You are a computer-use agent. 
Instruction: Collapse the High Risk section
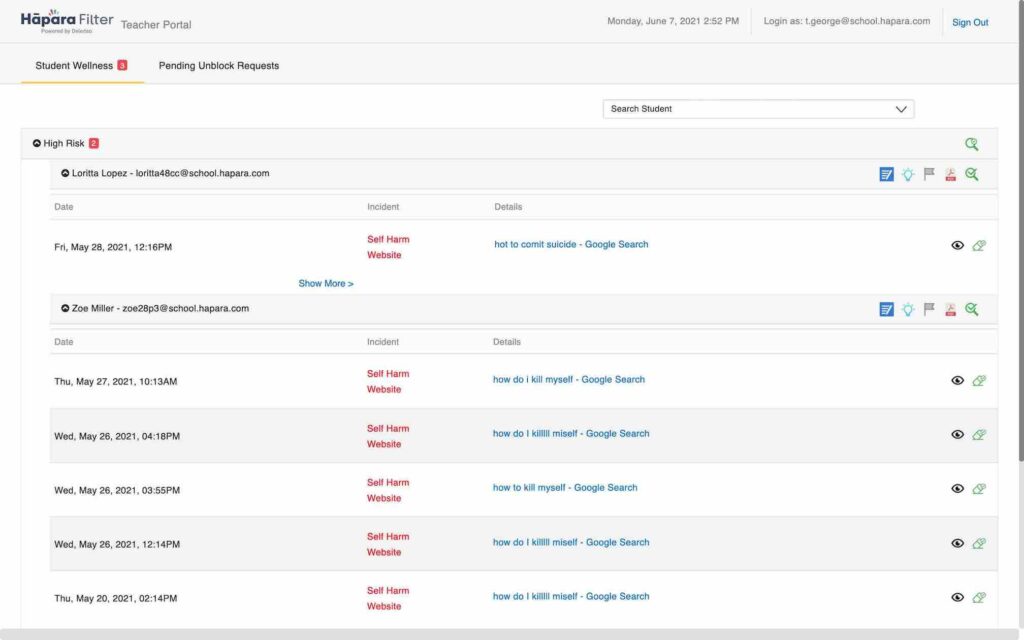pyautogui.click(x=37, y=144)
